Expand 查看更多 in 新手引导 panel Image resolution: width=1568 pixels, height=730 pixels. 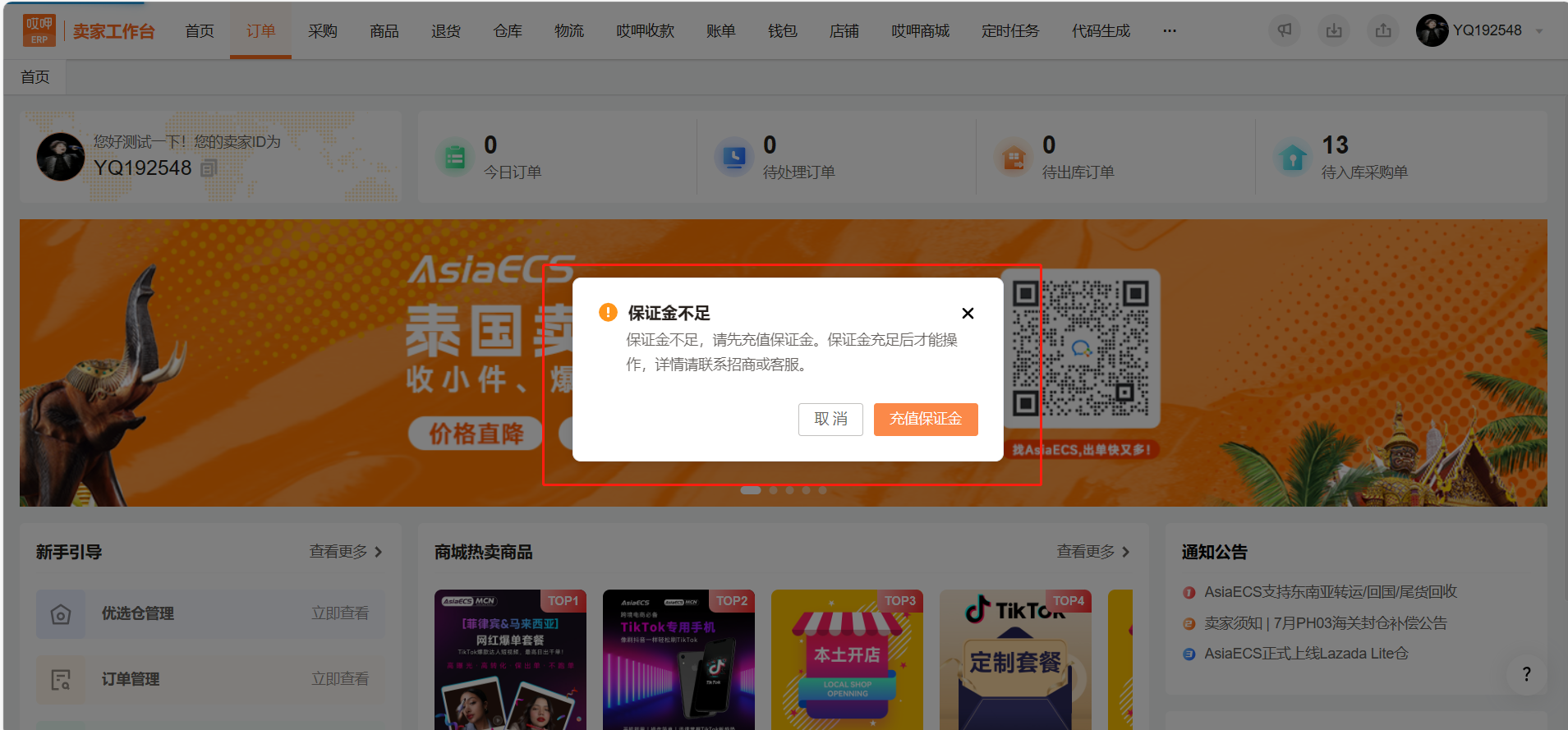(346, 552)
